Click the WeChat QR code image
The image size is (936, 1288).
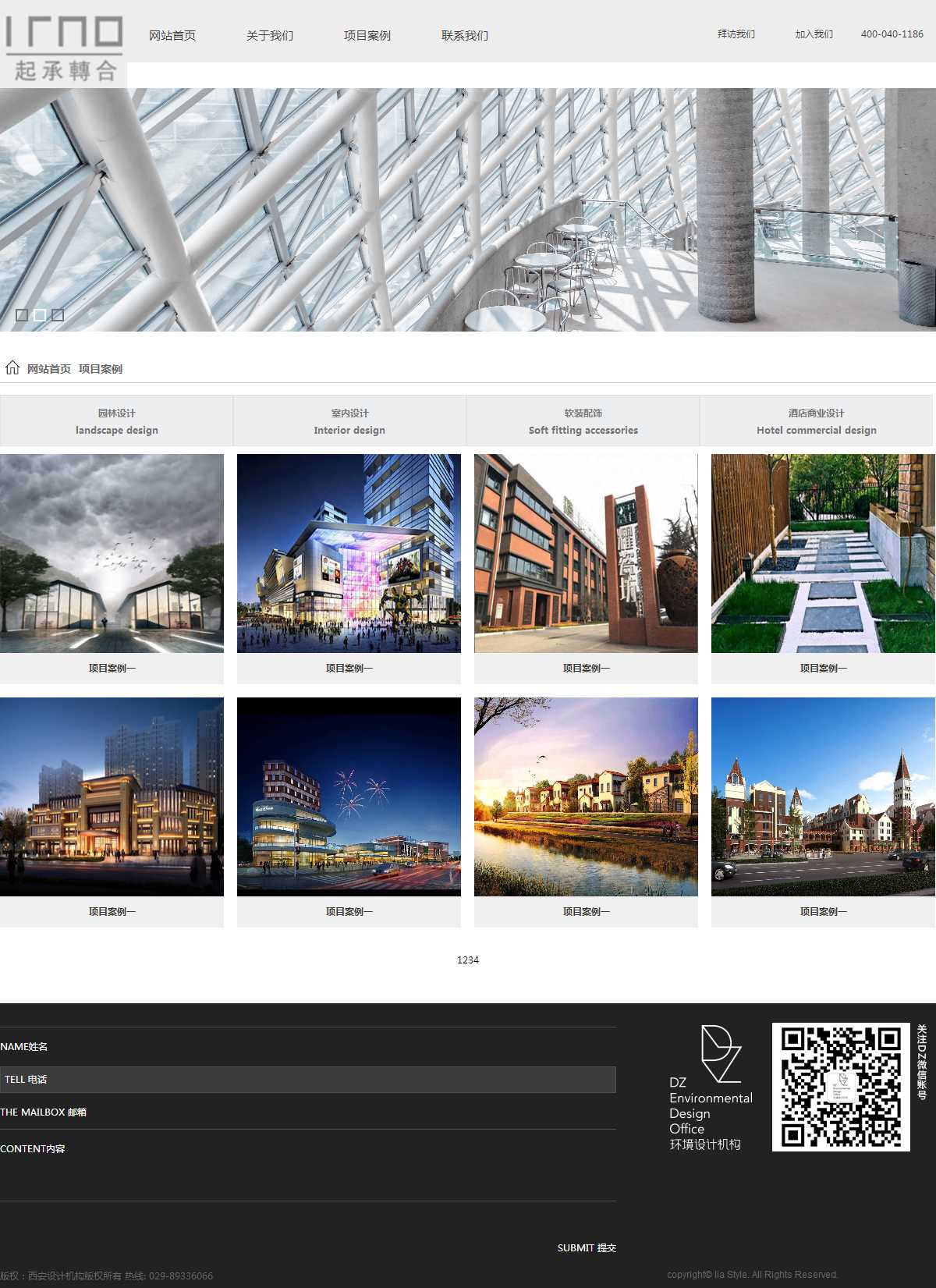click(841, 1087)
